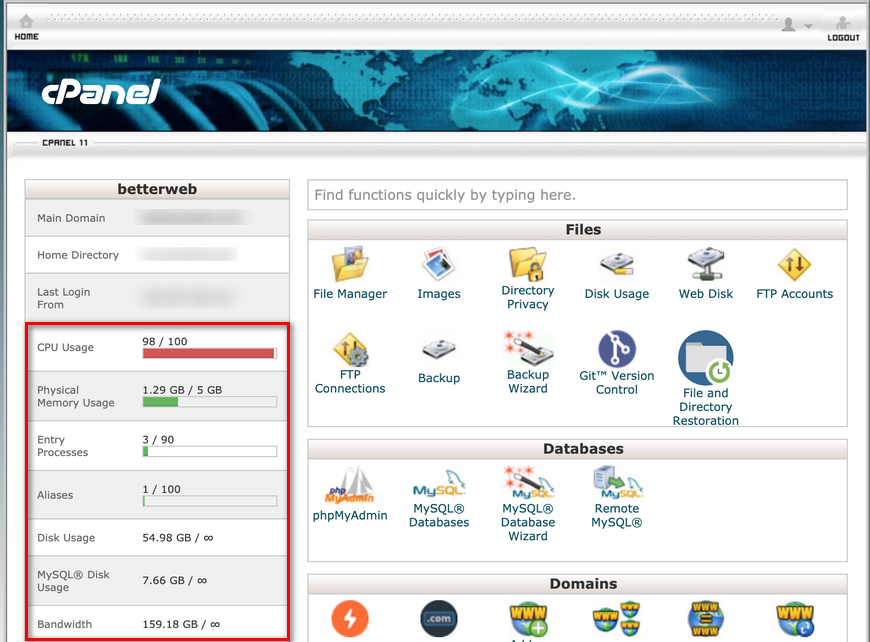Go to the cPanel Home icon
Image resolution: width=870 pixels, height=642 pixels.
click(26, 22)
